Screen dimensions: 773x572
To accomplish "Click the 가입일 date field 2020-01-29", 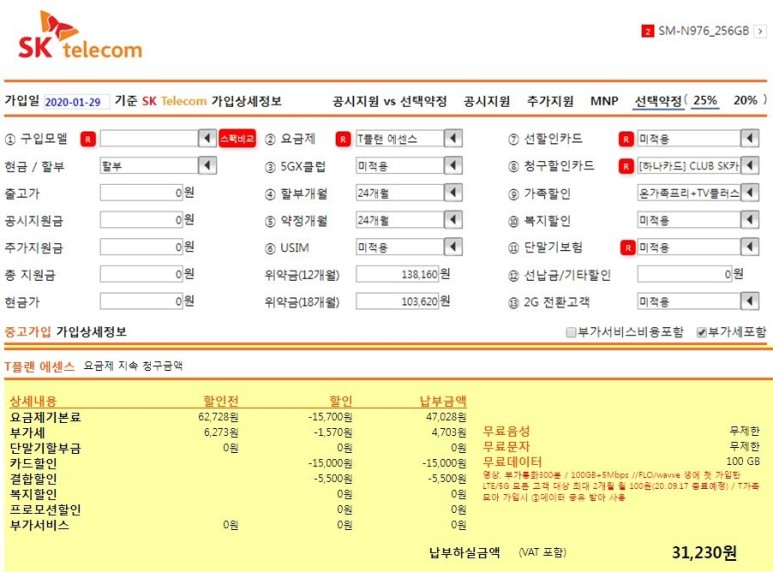I will click(76, 102).
